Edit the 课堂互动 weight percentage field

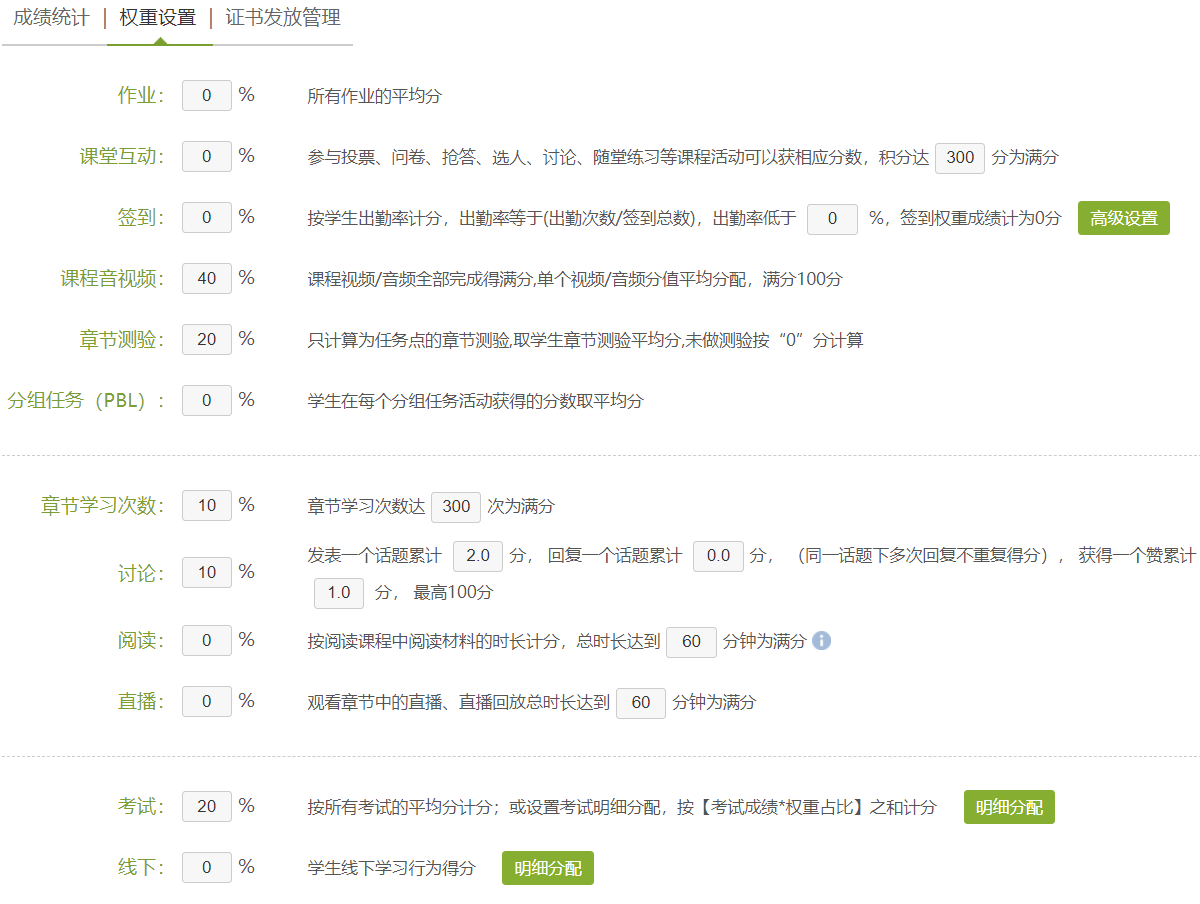(207, 157)
